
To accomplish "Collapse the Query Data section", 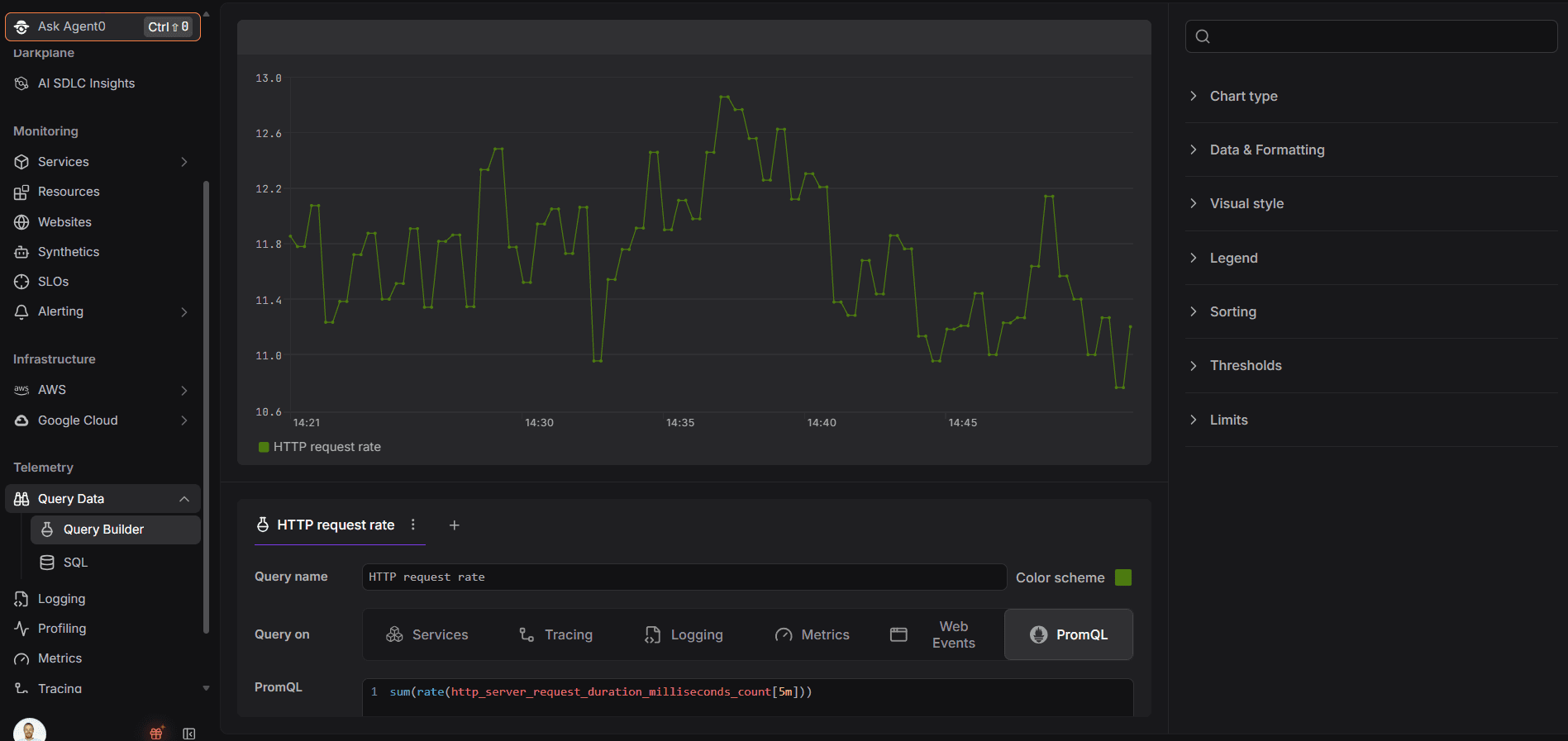I will 184,499.
